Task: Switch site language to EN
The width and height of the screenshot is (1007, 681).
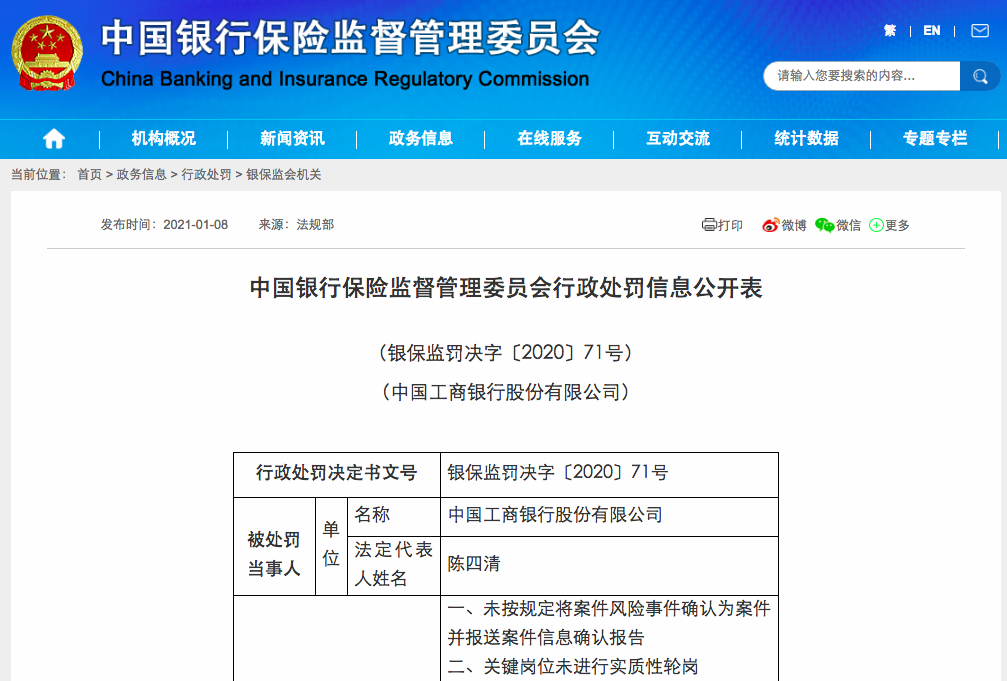Action: pyautogui.click(x=932, y=30)
